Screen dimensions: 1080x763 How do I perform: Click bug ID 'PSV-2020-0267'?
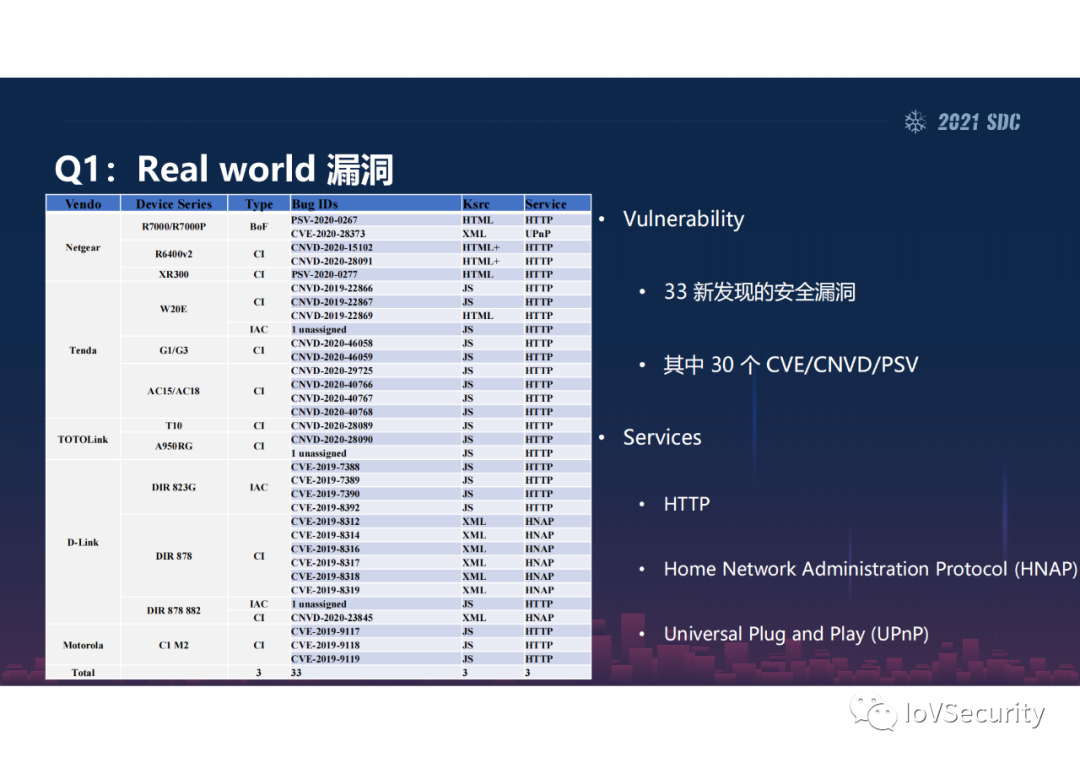tap(324, 220)
